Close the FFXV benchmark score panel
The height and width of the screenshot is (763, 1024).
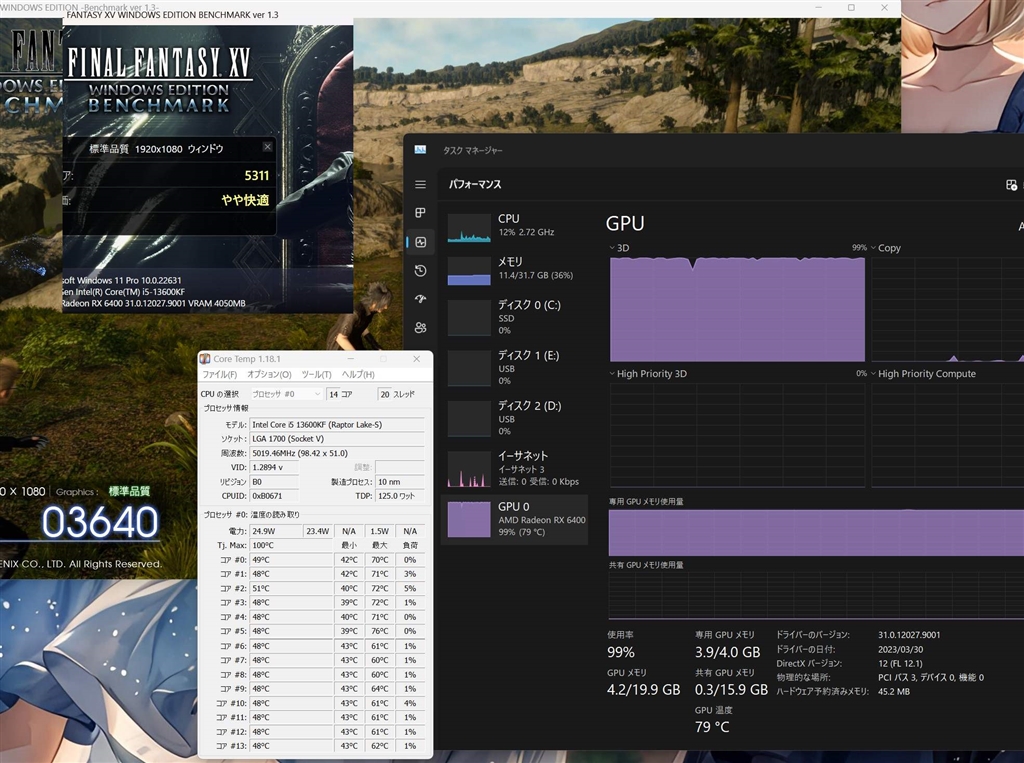pos(267,147)
